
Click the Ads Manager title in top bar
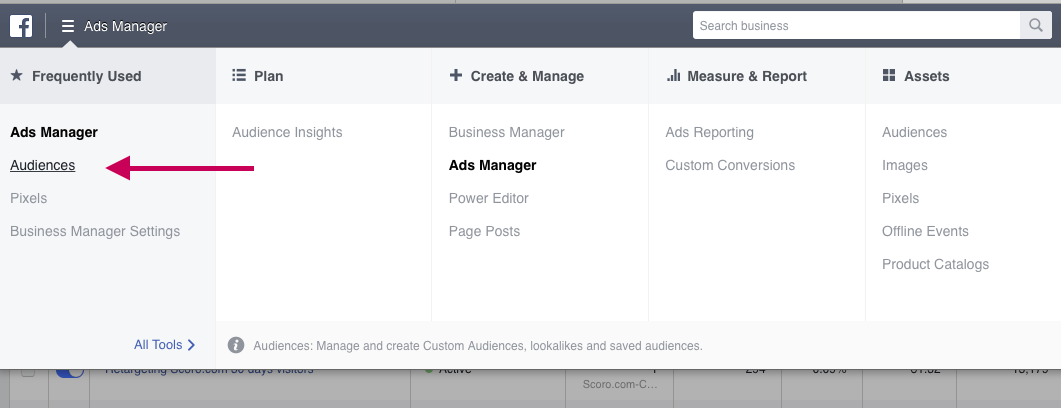click(x=125, y=26)
